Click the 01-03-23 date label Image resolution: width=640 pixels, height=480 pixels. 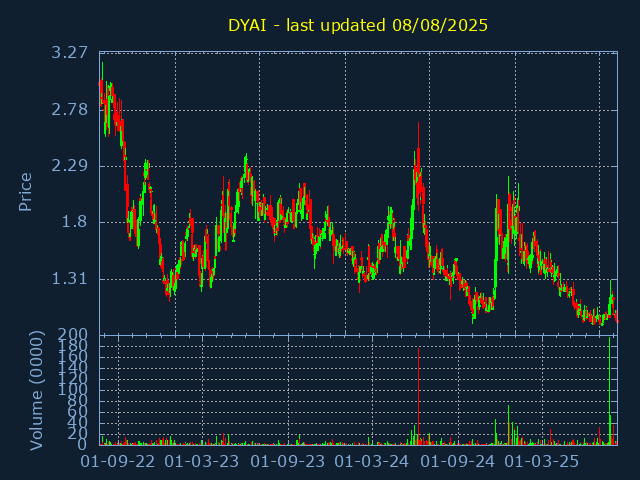[202, 462]
